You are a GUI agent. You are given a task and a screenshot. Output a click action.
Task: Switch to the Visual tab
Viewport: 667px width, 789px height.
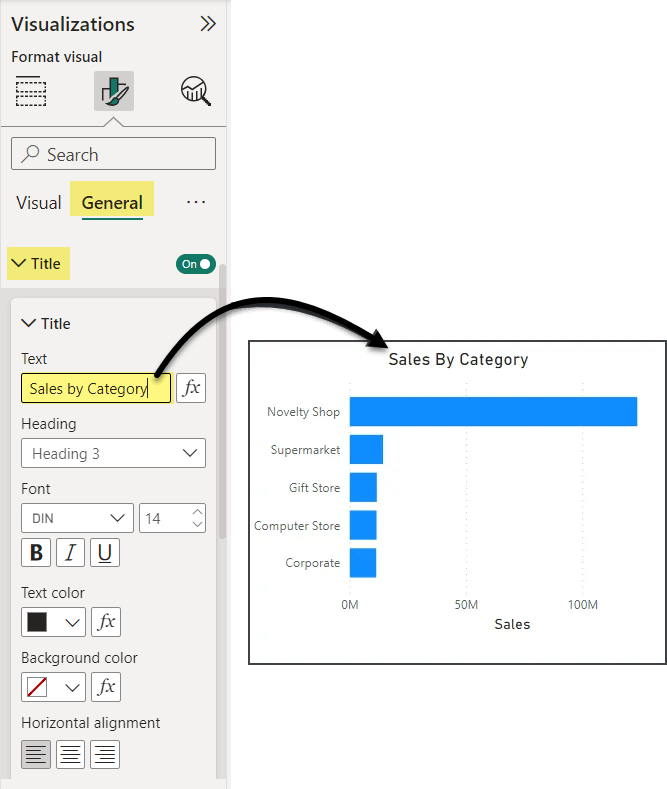pos(39,203)
